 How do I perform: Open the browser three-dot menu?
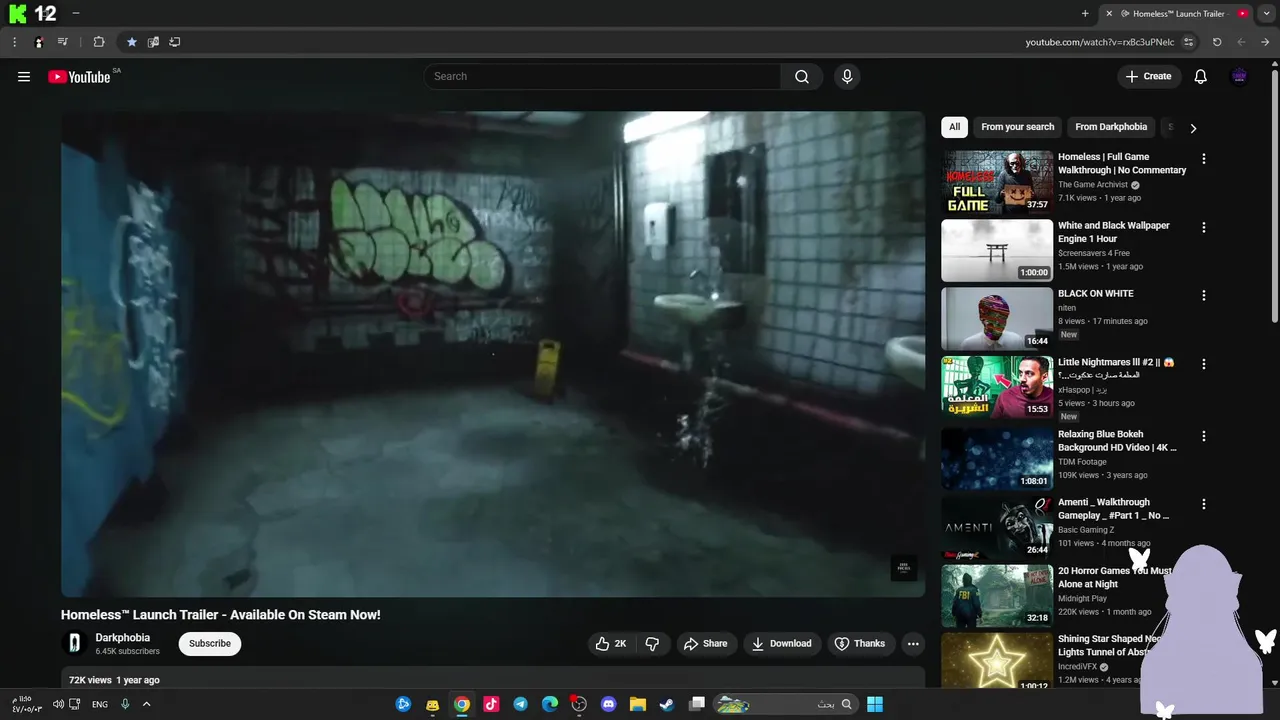tap(14, 42)
